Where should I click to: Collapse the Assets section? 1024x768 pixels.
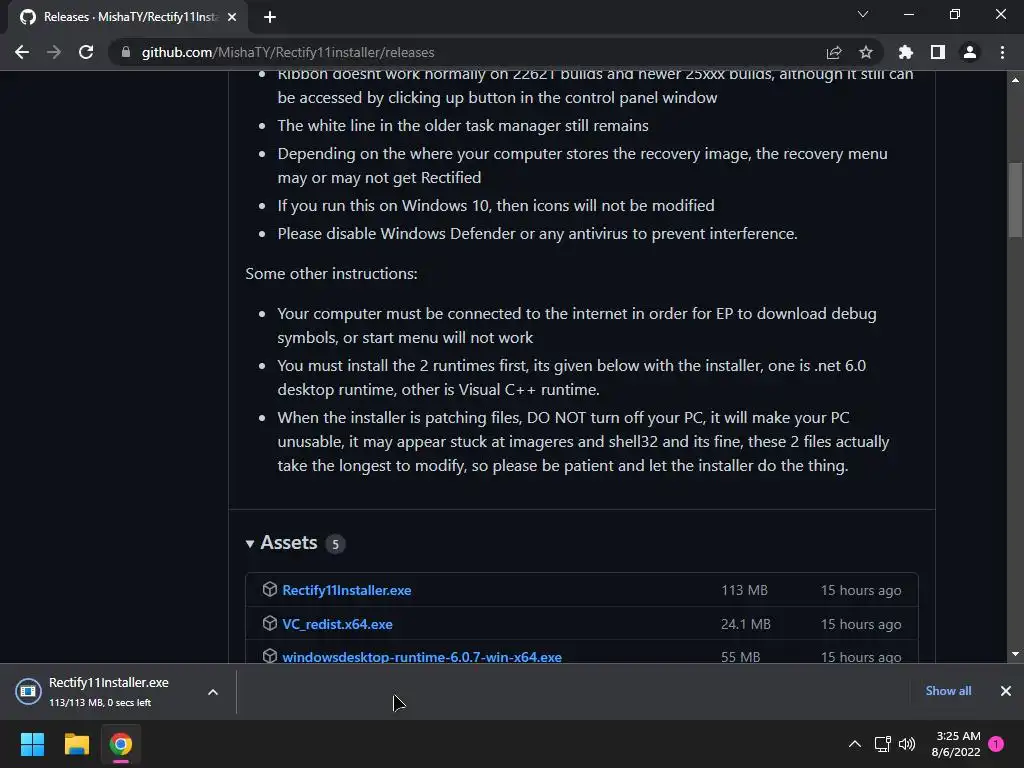249,543
